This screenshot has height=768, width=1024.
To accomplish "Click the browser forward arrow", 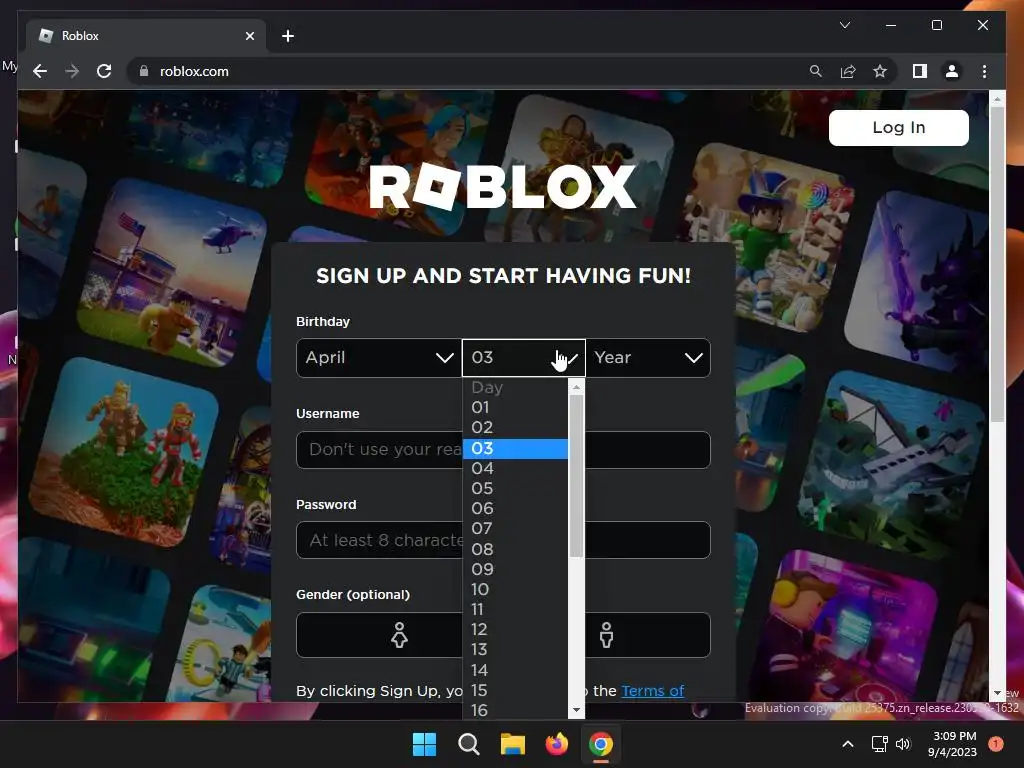I will 72,71.
